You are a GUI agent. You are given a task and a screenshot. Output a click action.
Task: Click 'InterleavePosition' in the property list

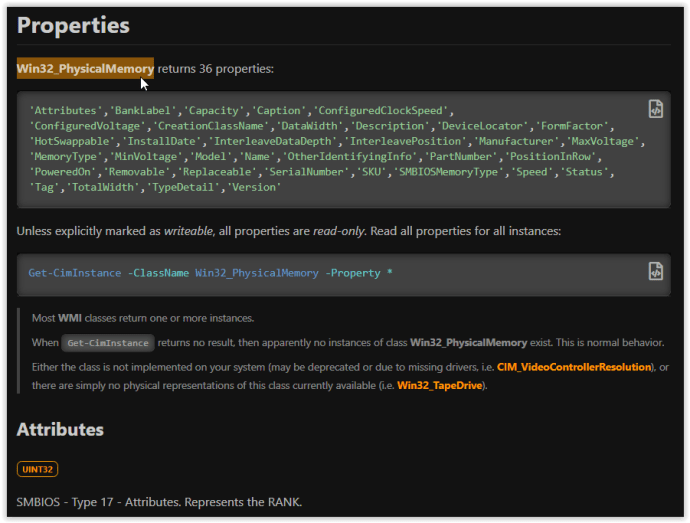(405, 141)
